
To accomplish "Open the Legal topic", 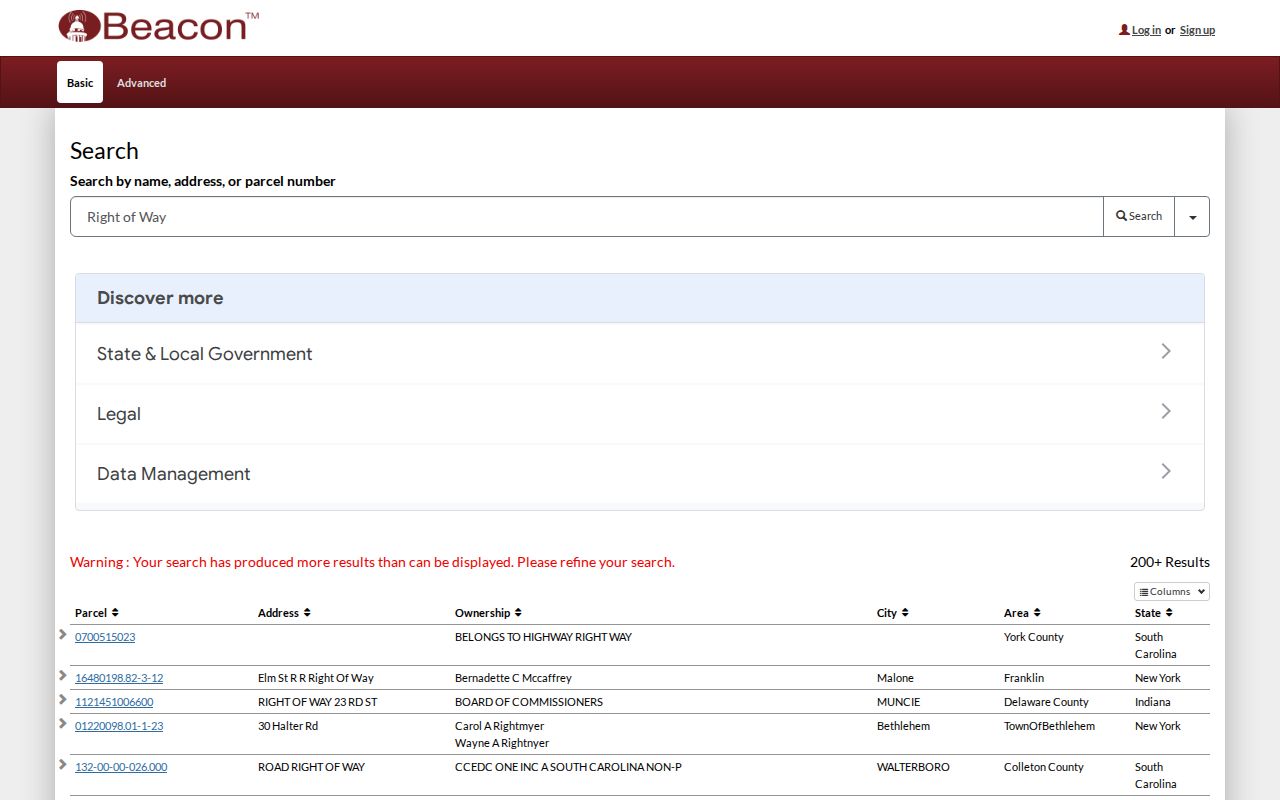I will pyautogui.click(x=640, y=414).
